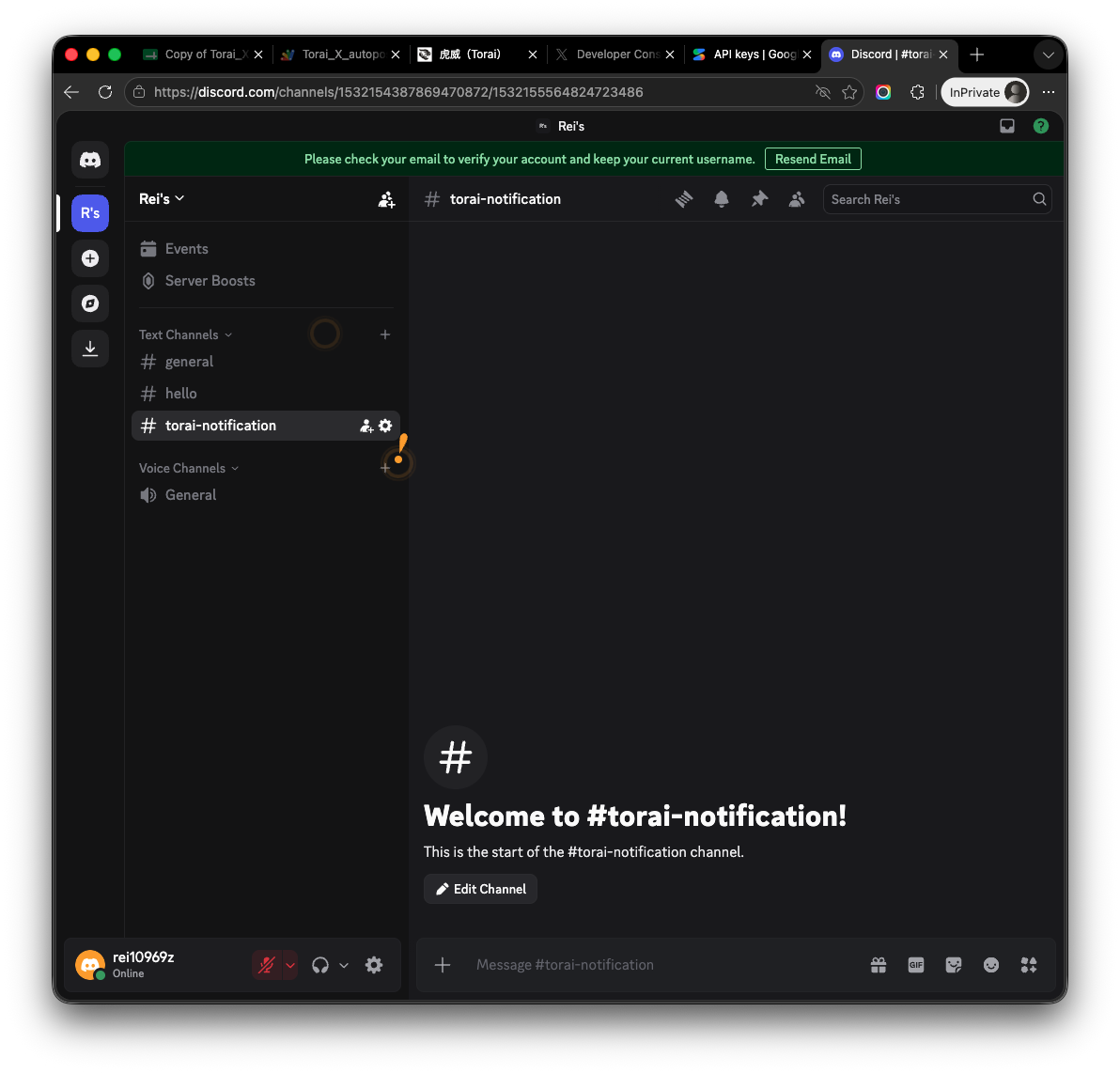Open microphone input options arrow
The image size is (1120, 1073).
point(290,965)
